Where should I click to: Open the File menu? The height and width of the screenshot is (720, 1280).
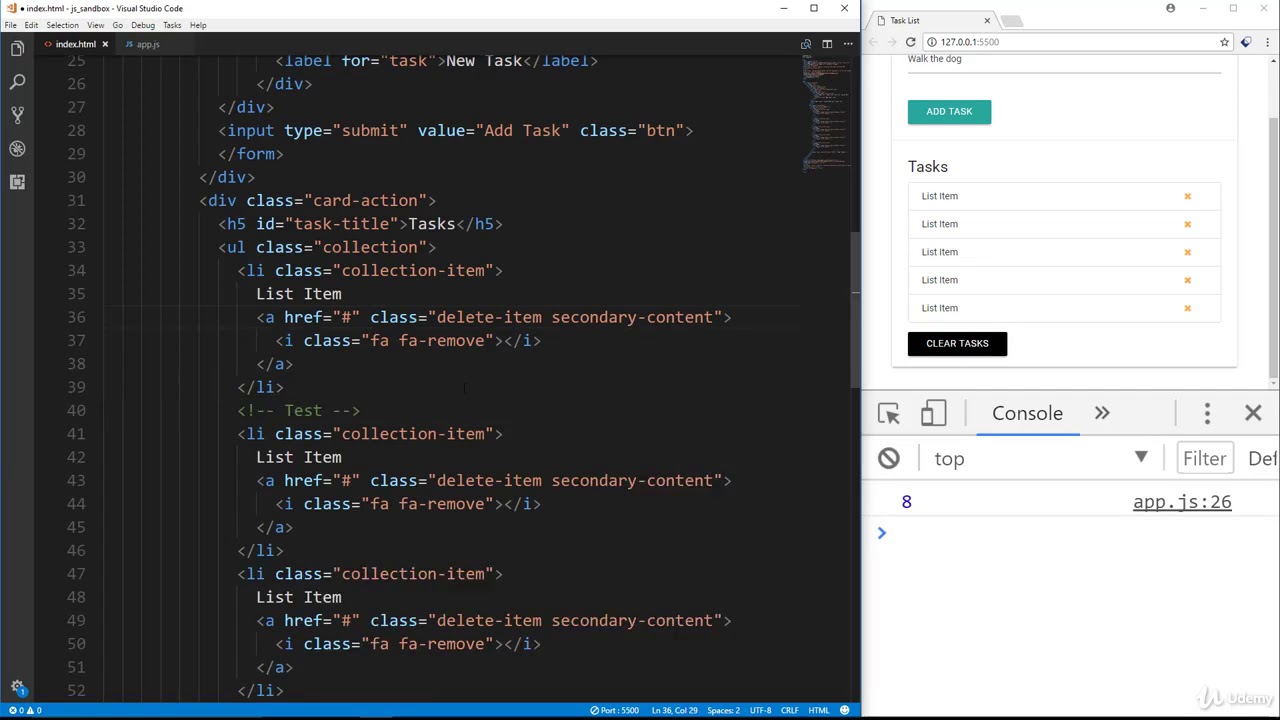10,25
